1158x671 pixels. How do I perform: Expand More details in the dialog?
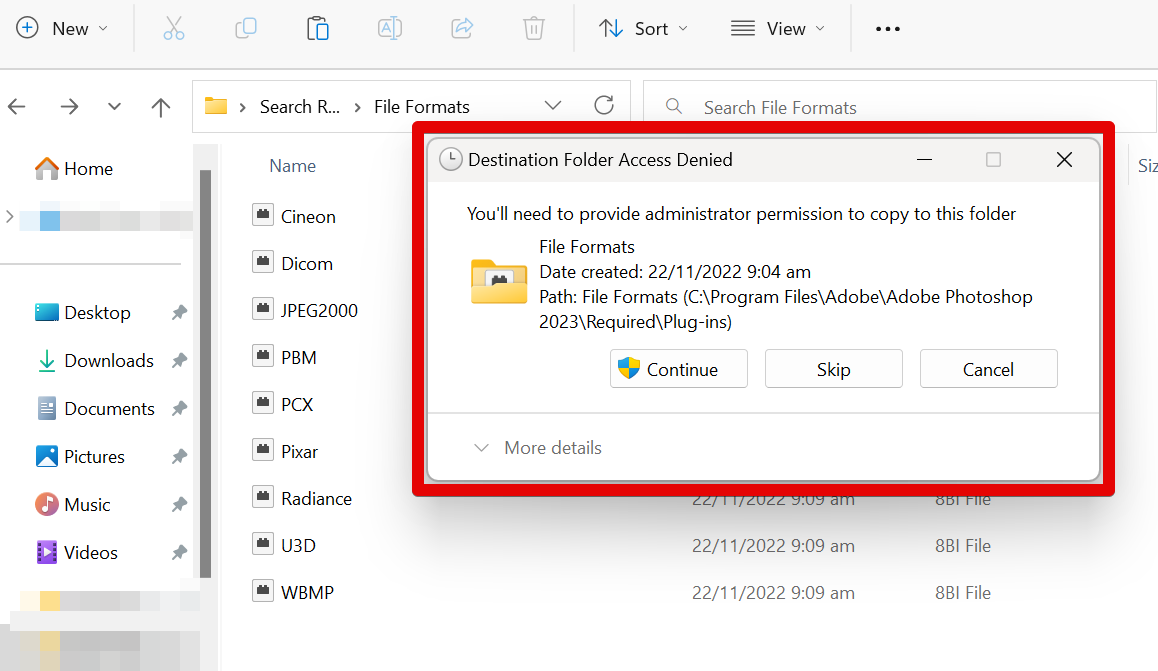(x=538, y=448)
